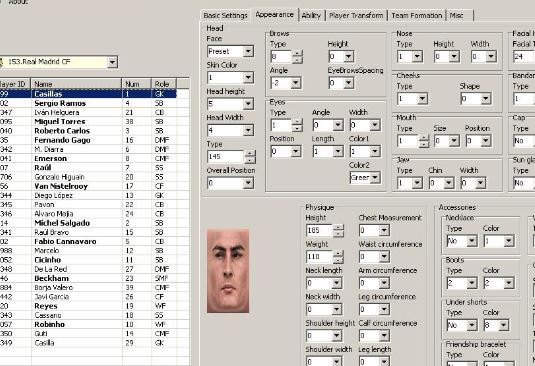Open the Chest Measurement dropdown
The image size is (535, 366).
384,231
